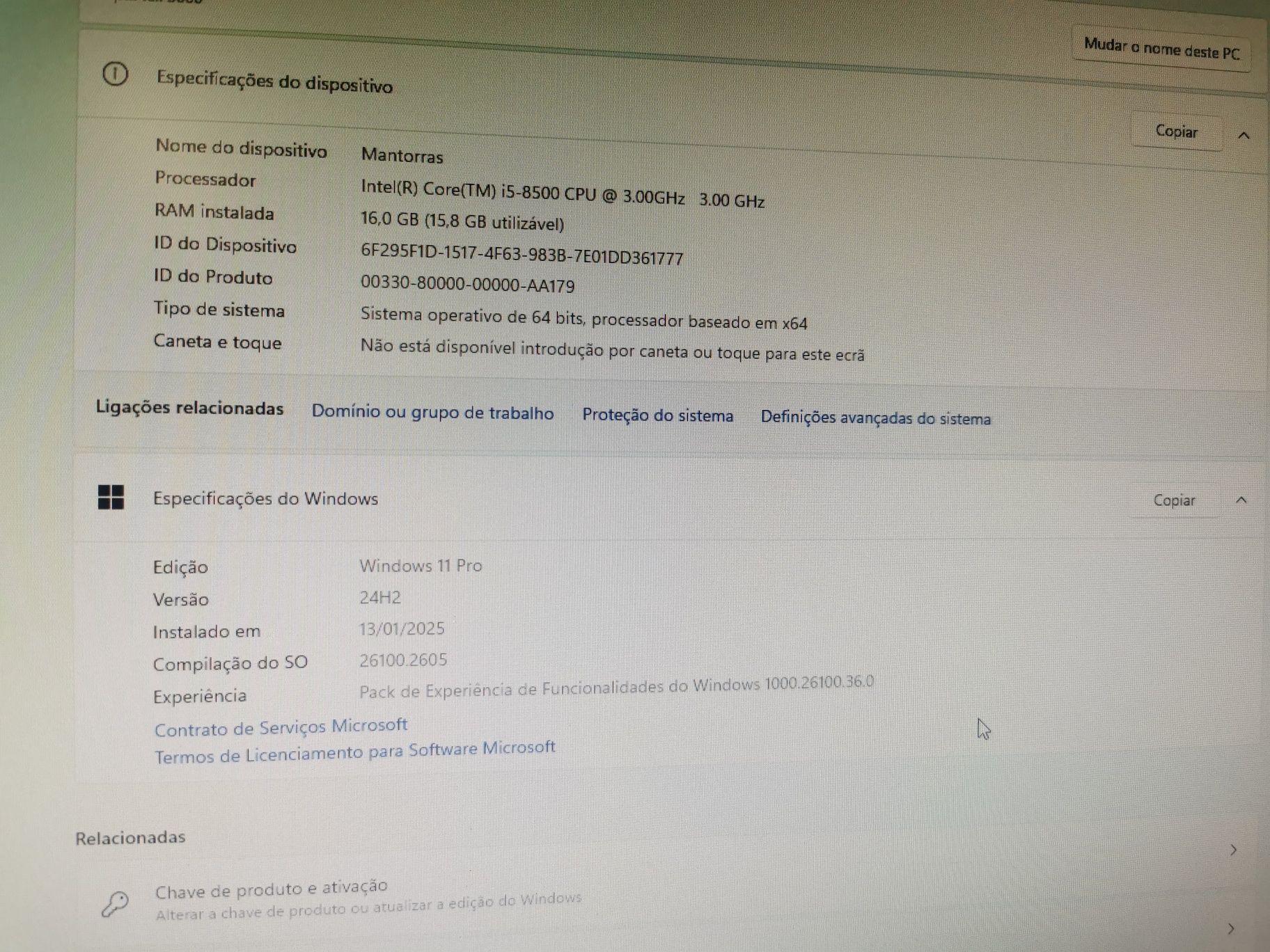Click the Especificações do dispositivo heading

click(x=274, y=81)
